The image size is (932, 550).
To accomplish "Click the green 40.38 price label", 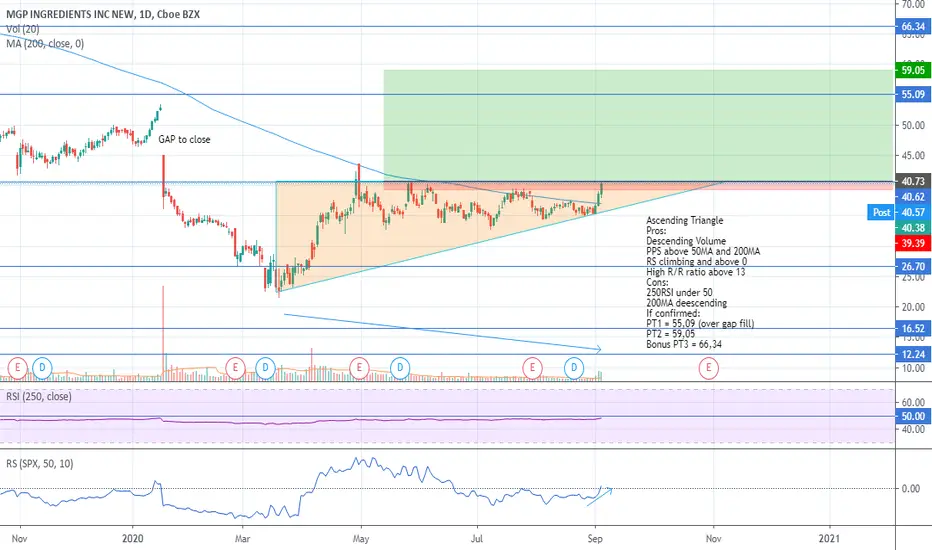I will pos(913,228).
